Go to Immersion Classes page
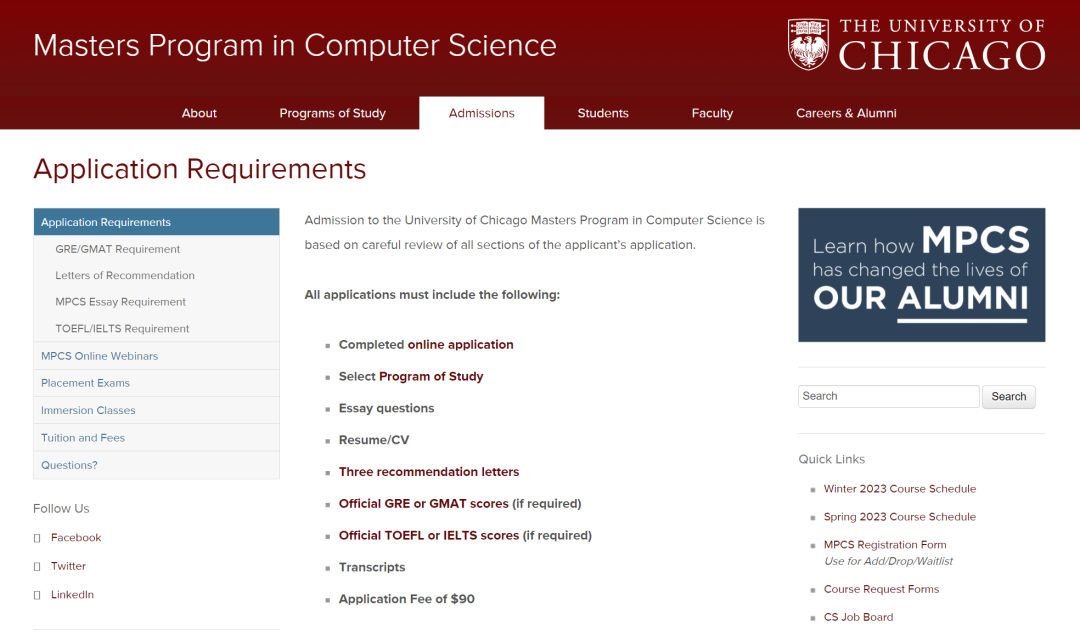1080x635 pixels. (88, 410)
